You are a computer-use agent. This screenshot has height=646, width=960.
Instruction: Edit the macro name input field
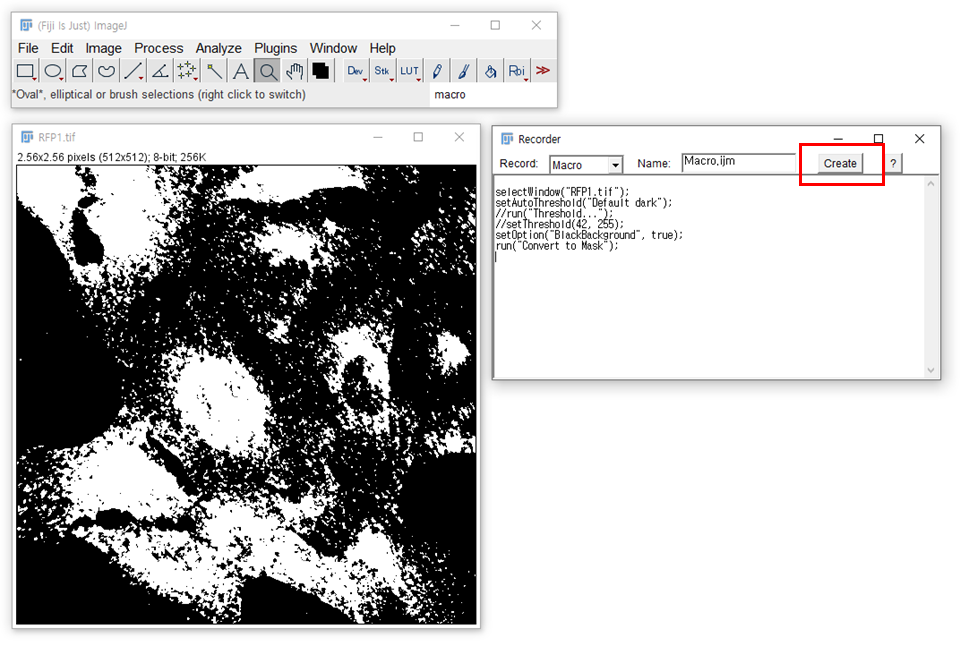click(738, 162)
